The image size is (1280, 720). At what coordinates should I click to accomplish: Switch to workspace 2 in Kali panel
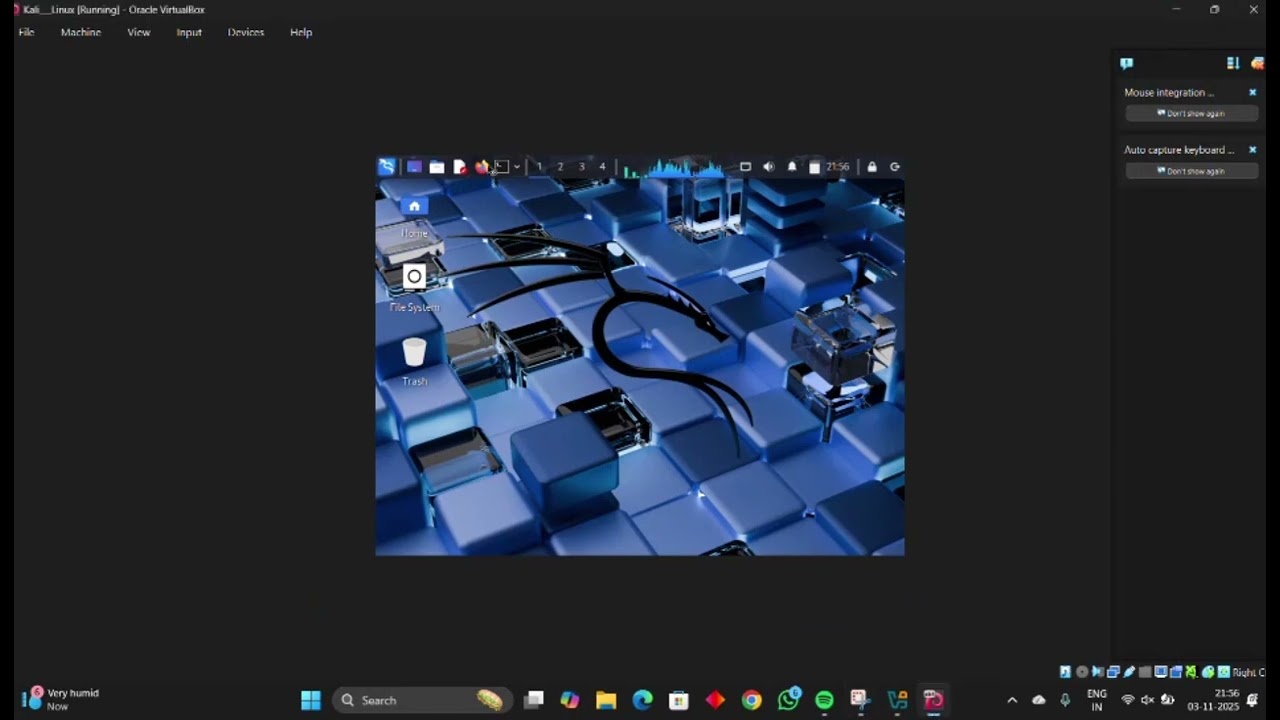(560, 167)
